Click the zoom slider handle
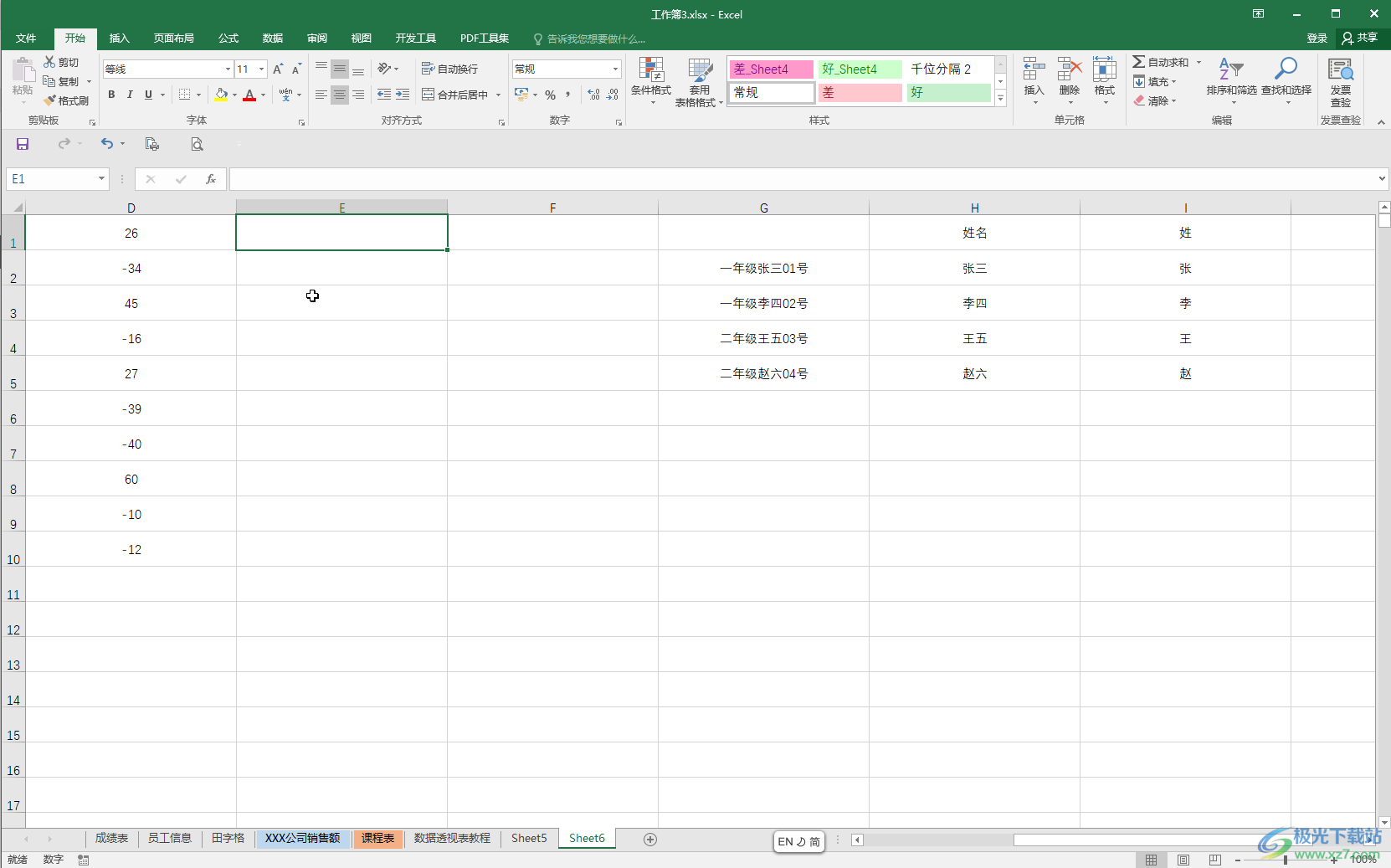 pyautogui.click(x=1286, y=860)
